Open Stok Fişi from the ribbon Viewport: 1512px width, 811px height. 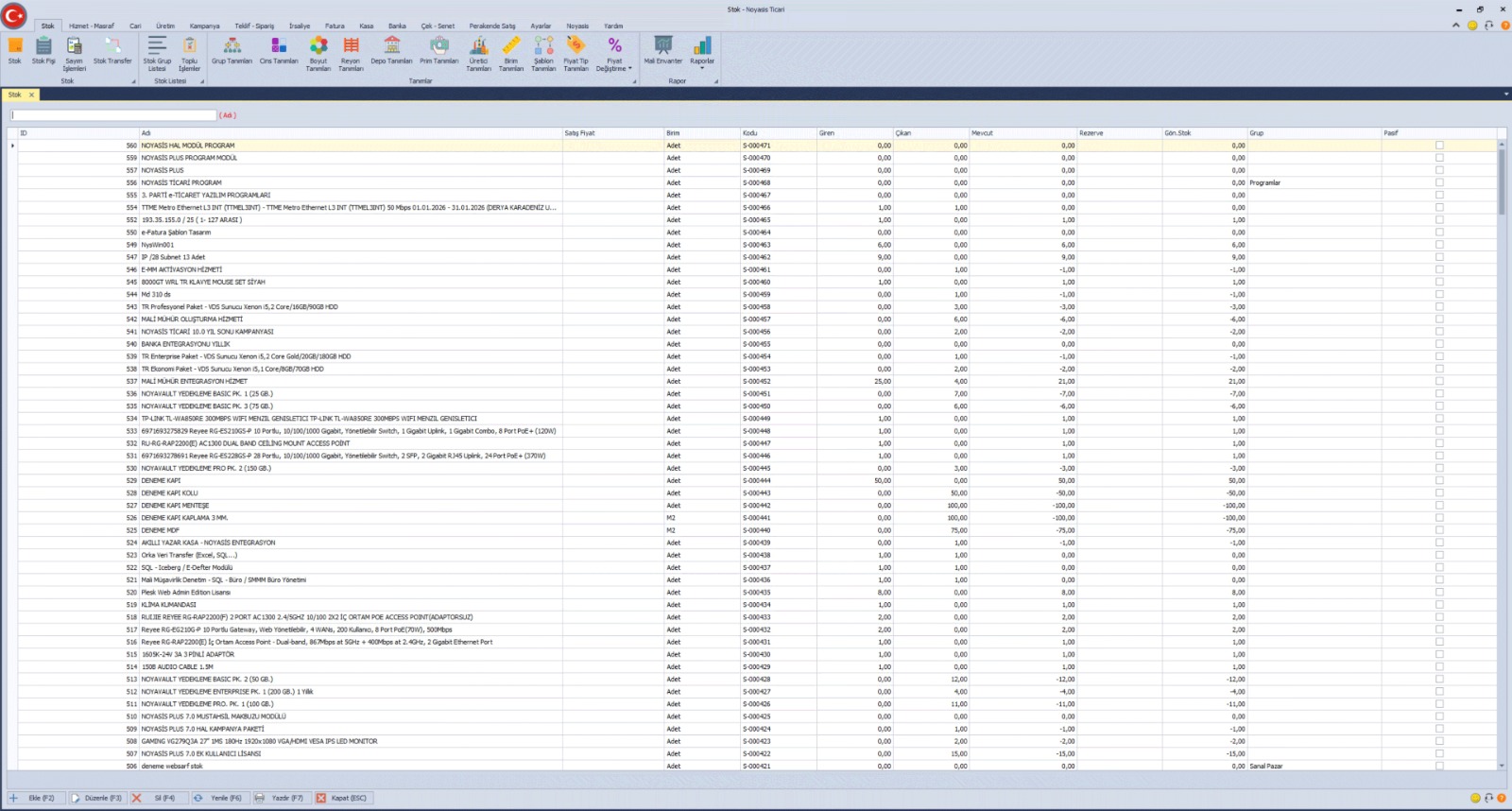point(43,51)
